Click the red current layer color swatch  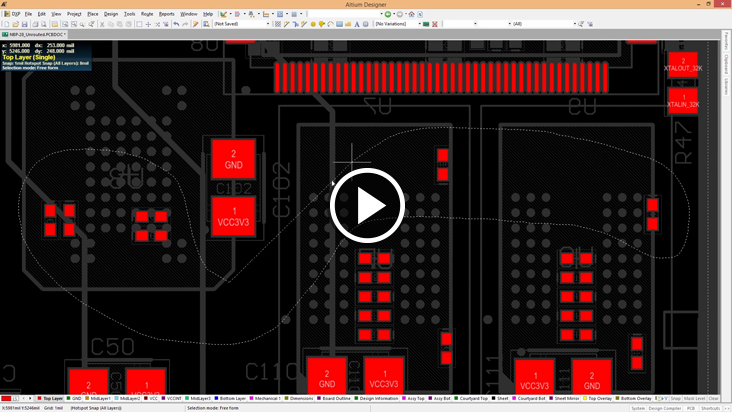coord(7,398)
